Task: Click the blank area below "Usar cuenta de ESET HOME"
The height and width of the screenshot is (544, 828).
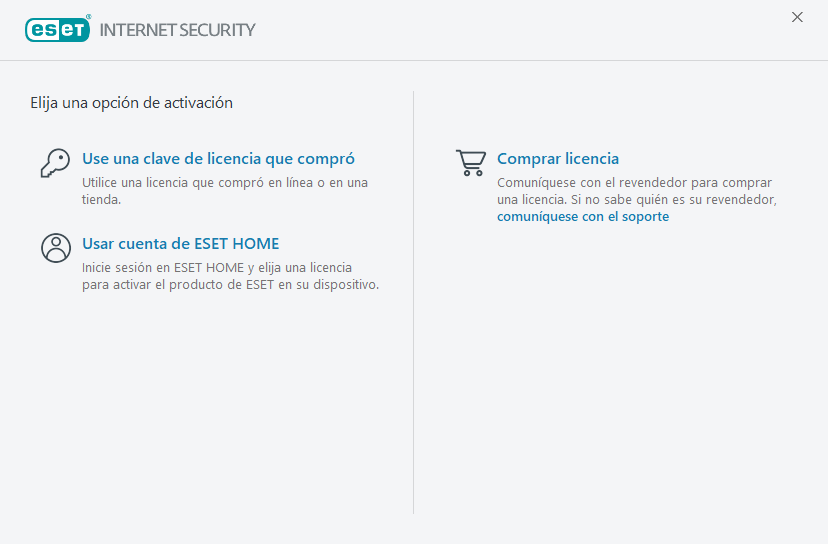Action: [x=210, y=400]
